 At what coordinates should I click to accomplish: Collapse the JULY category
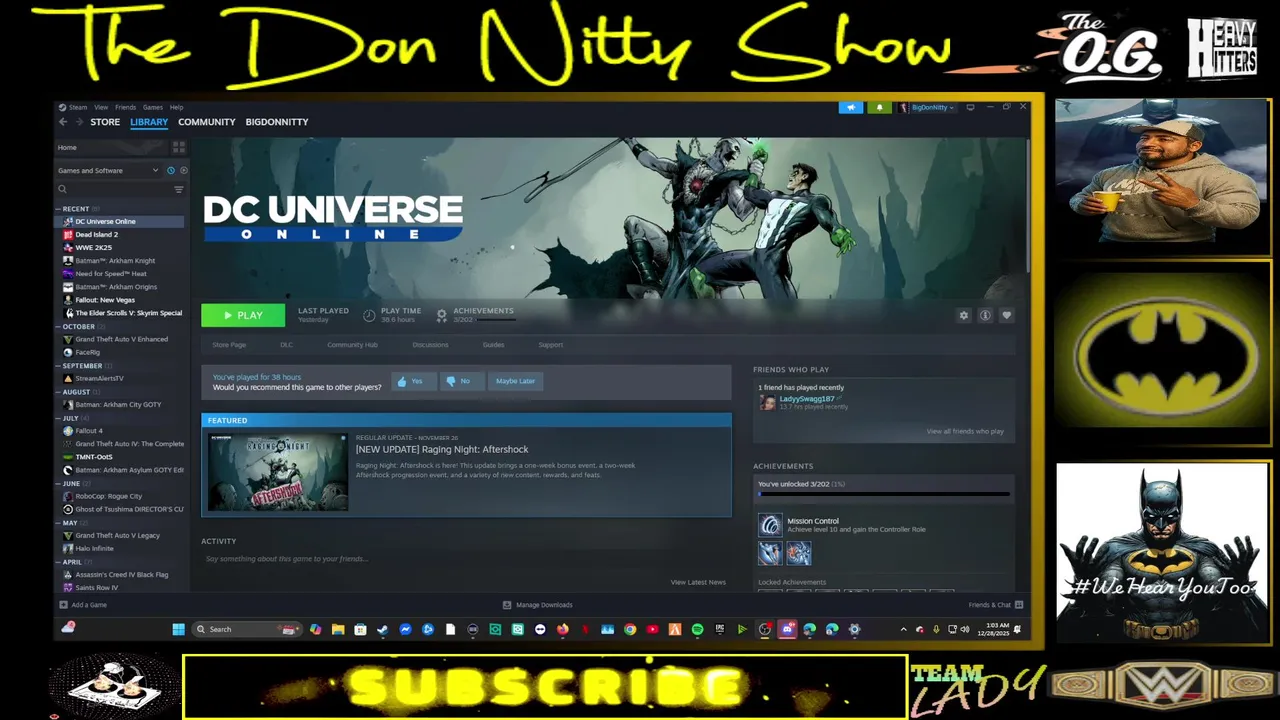[58, 418]
